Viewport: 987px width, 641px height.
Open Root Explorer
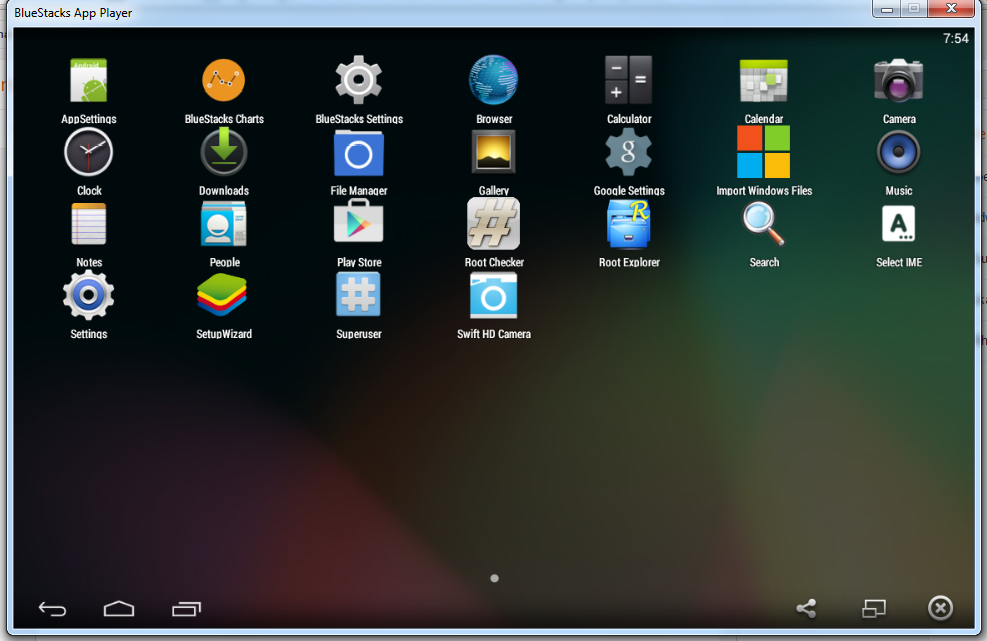628,224
